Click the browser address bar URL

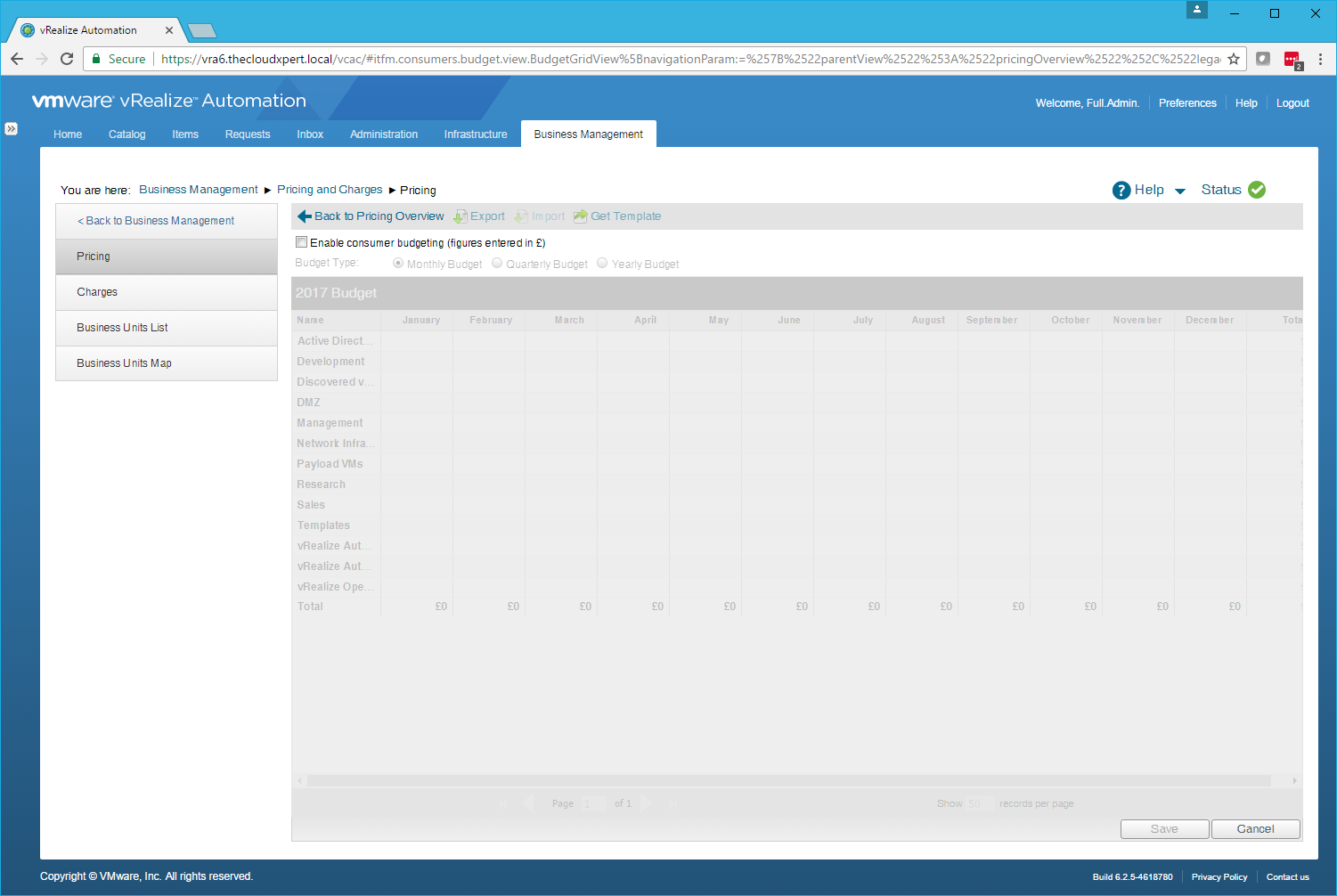click(x=690, y=59)
